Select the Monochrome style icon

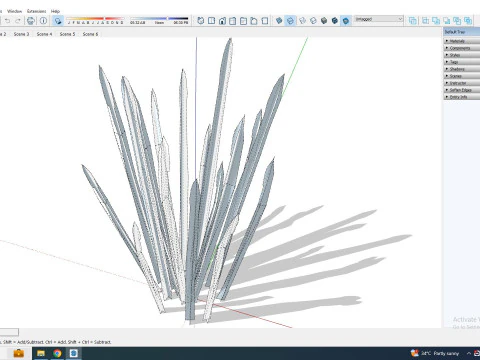tap(346, 21)
